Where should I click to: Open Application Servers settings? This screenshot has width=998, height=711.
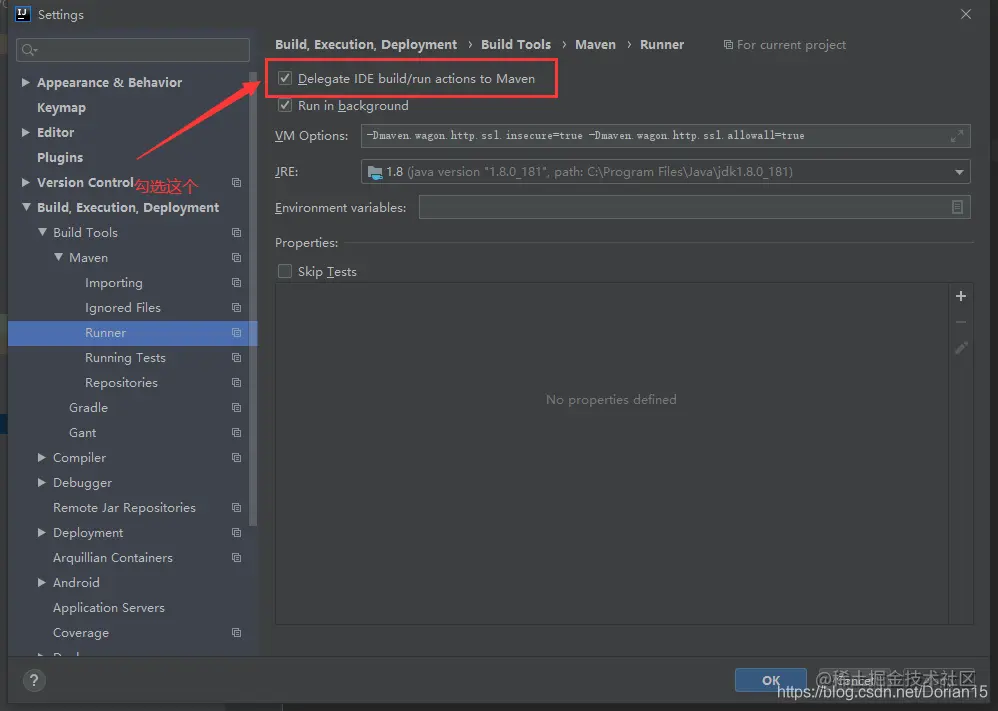tap(109, 607)
